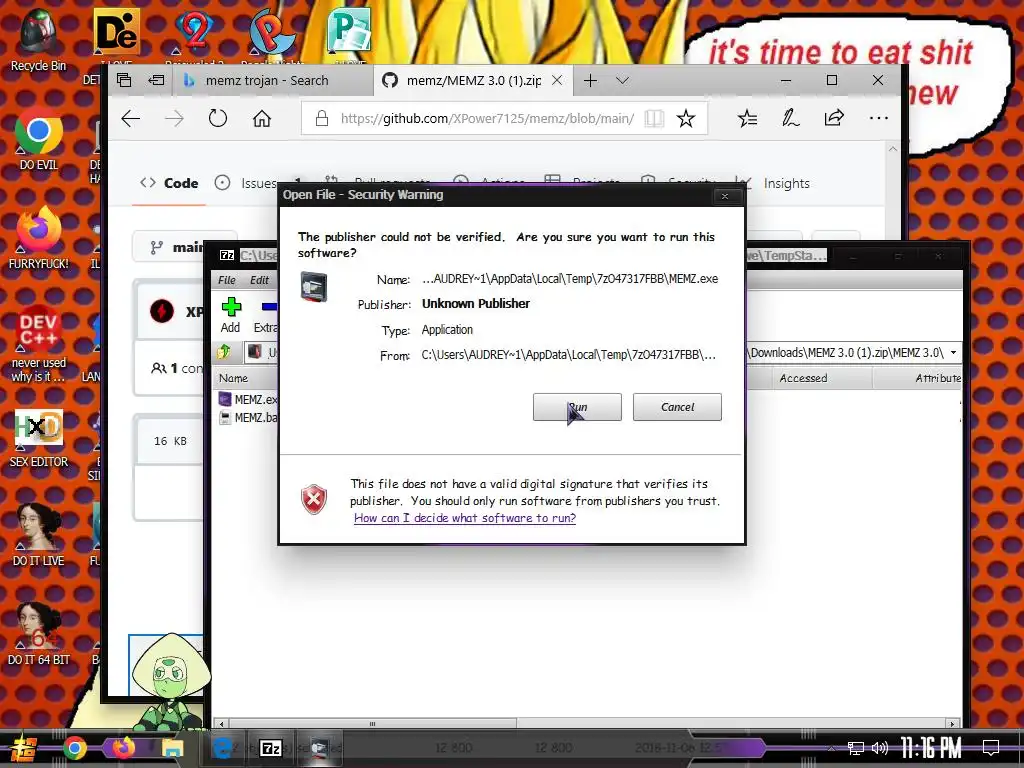Open the Action Center notification icon
Image resolution: width=1024 pixels, height=768 pixels.
pyautogui.click(x=991, y=748)
